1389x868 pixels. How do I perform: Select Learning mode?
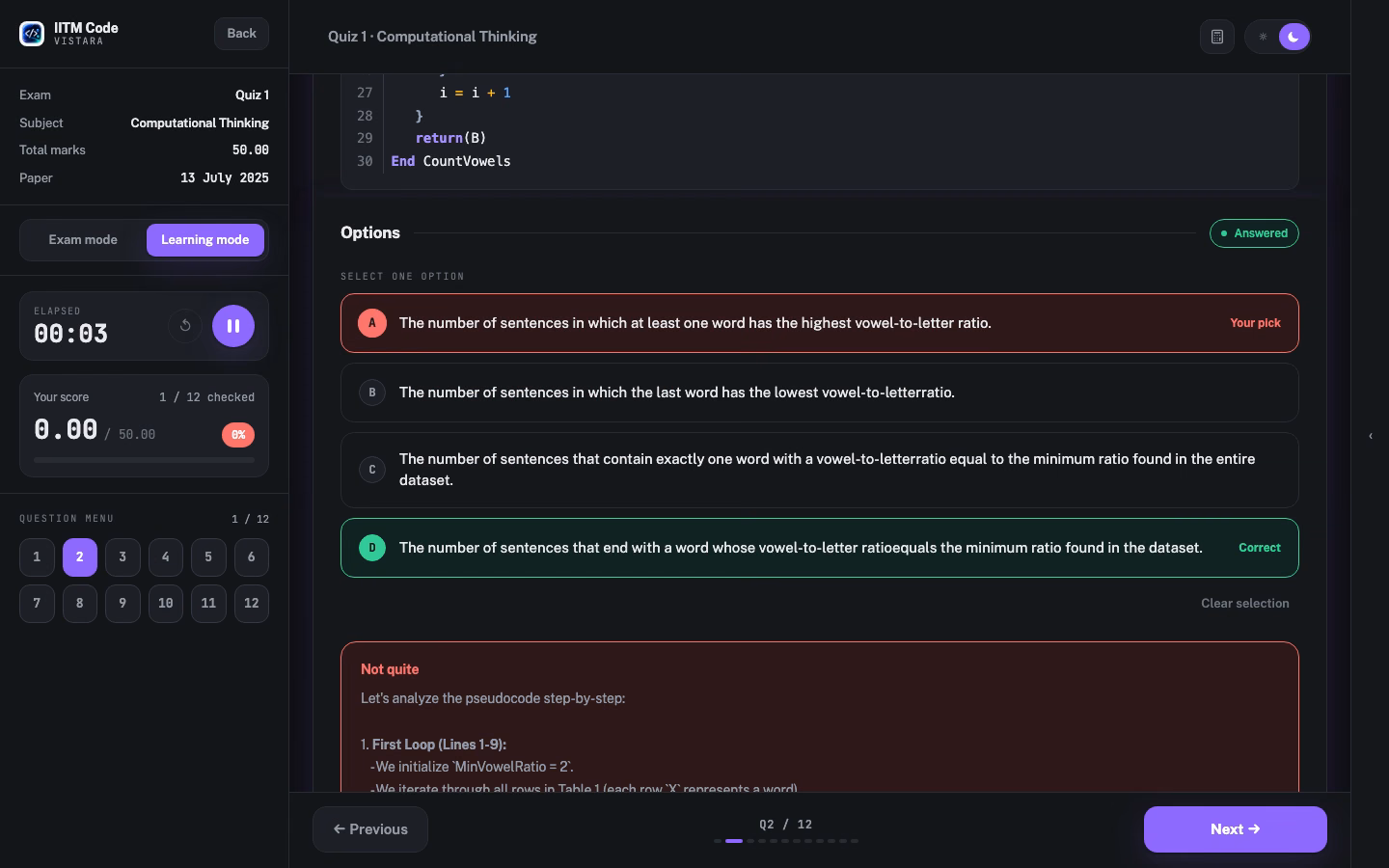click(x=205, y=240)
